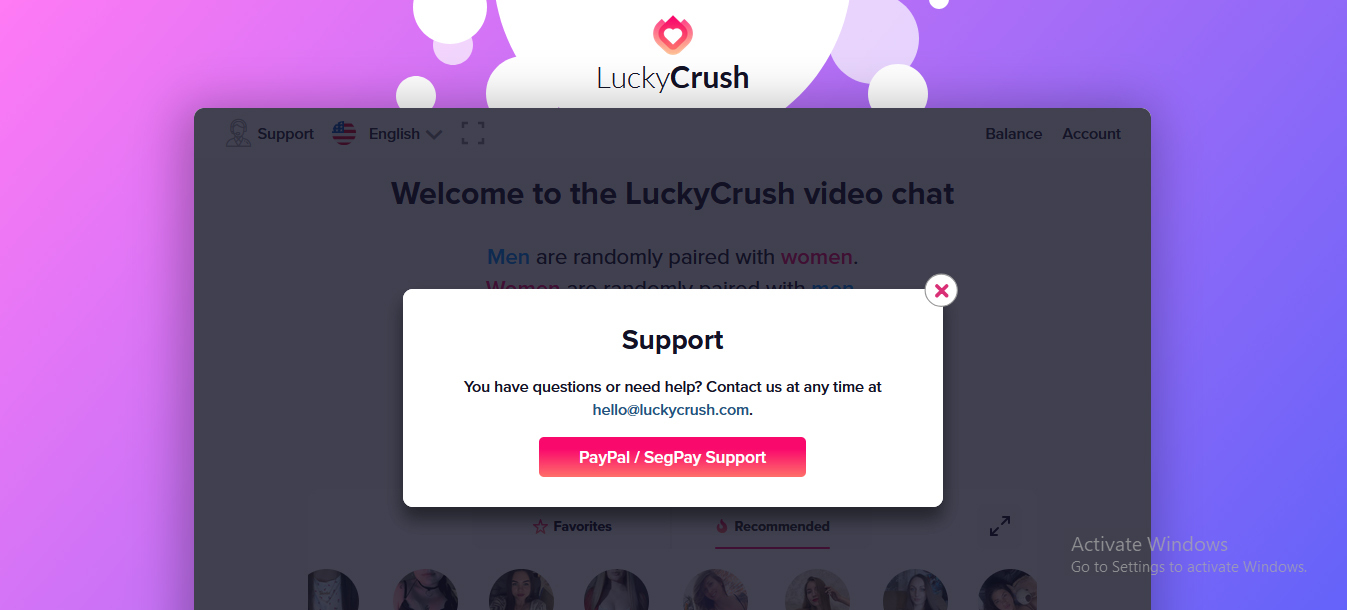Click the US flag language icon

[344, 133]
